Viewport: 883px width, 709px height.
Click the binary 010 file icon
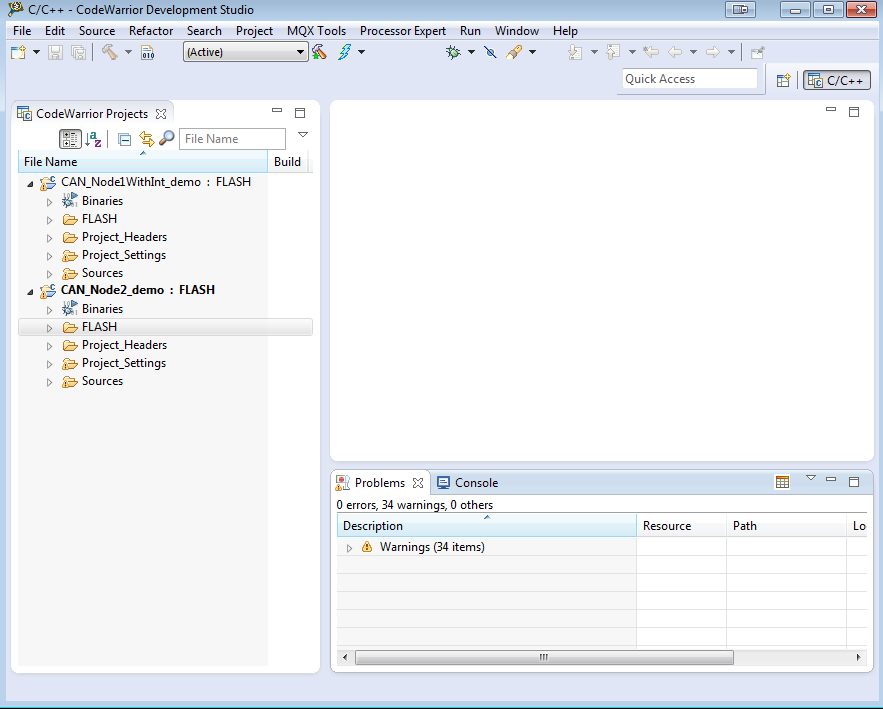148,52
